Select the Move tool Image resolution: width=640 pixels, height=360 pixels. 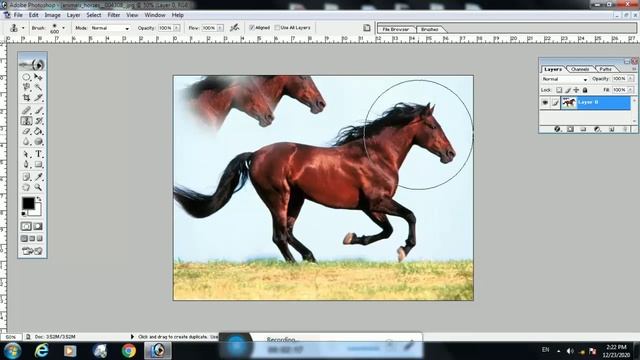tap(38, 77)
